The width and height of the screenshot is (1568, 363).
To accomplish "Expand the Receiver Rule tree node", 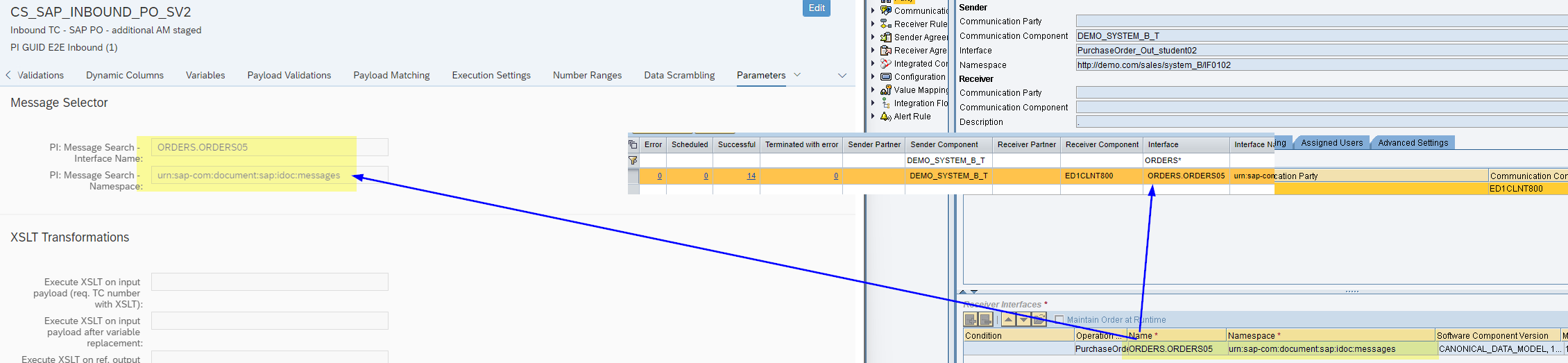I will 873,24.
